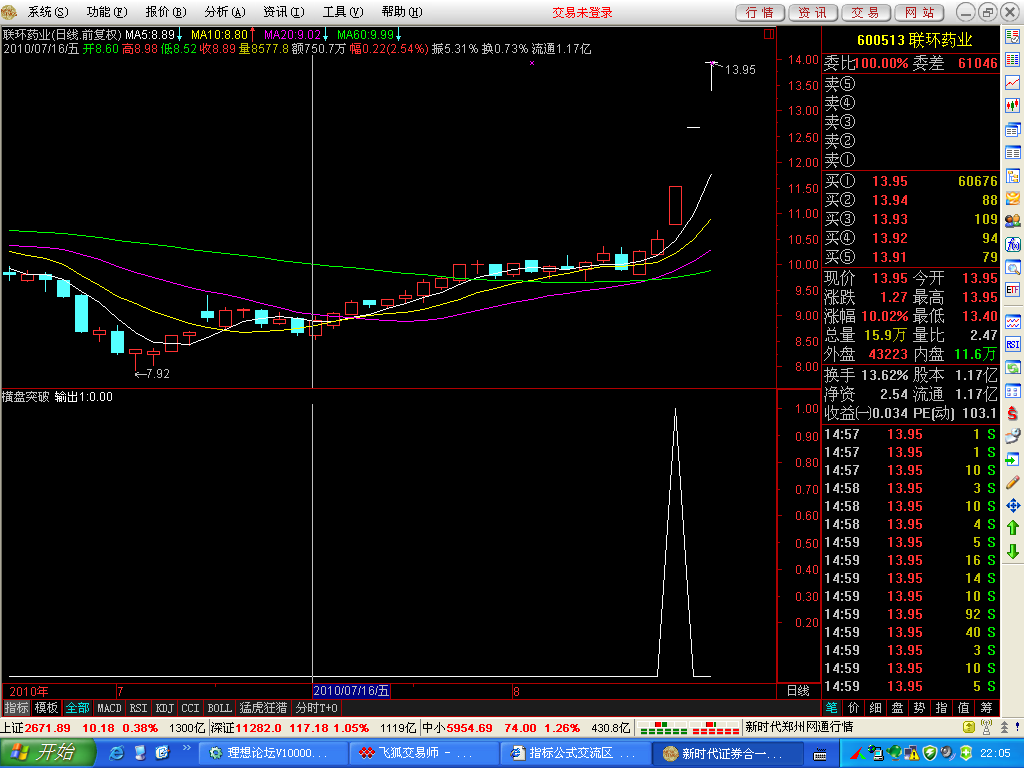Select the 指标 tab at bottom

[17, 708]
